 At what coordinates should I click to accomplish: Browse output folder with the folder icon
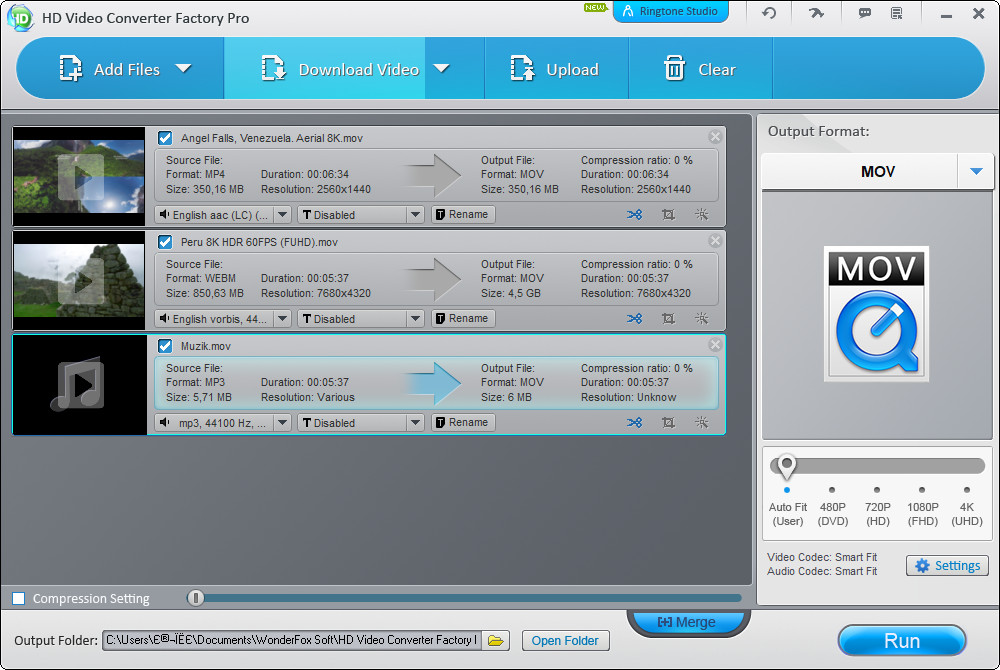496,641
